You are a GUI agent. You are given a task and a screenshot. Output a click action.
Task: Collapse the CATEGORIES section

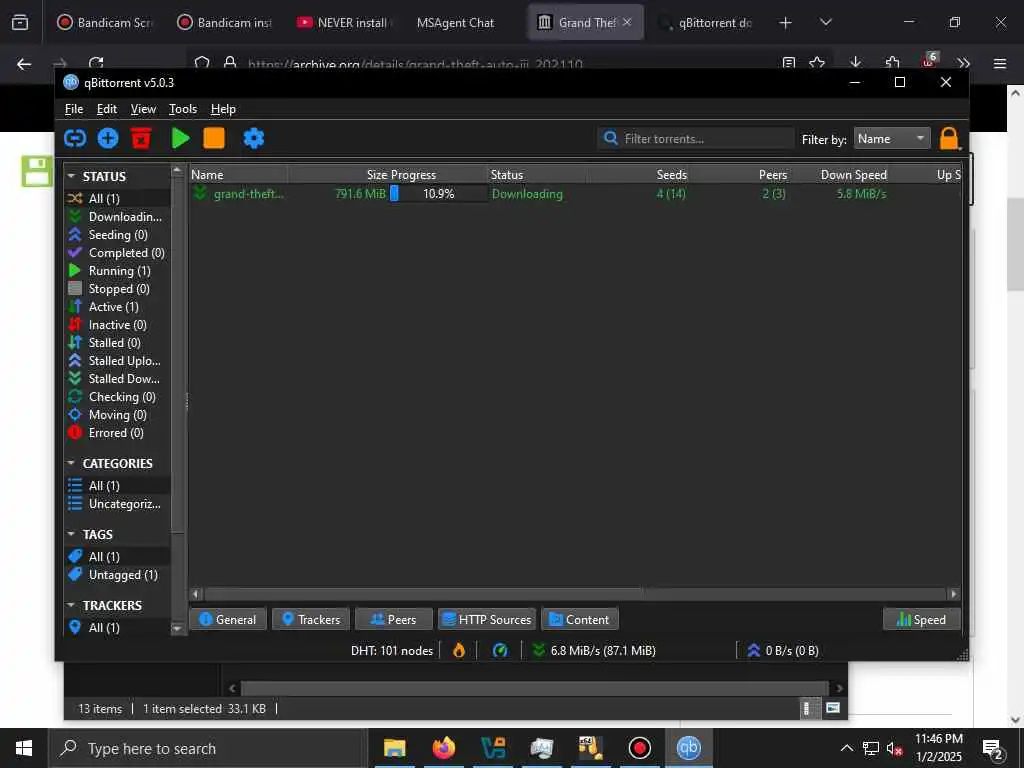[71, 463]
